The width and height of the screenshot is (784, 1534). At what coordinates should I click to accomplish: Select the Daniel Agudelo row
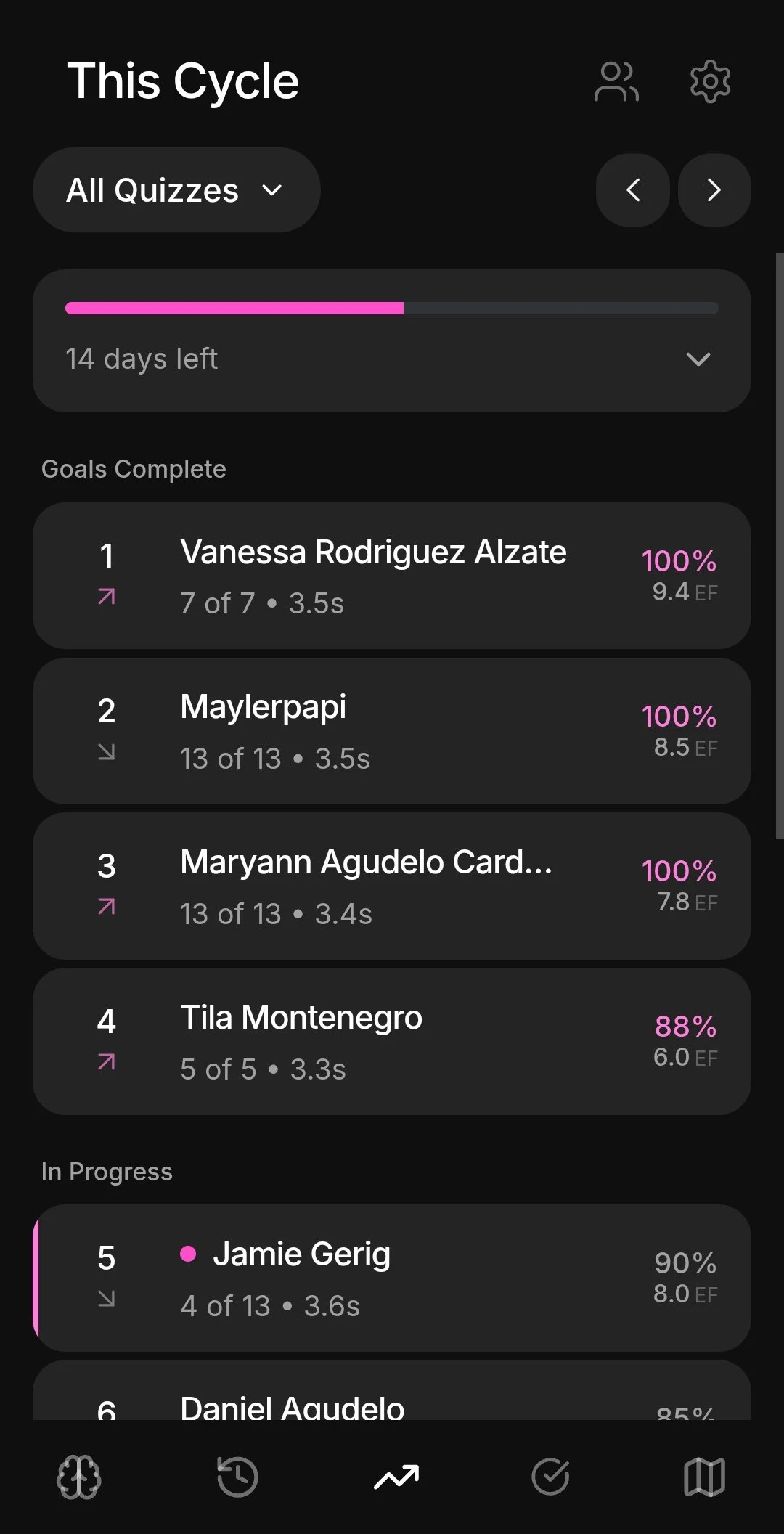coord(392,1390)
